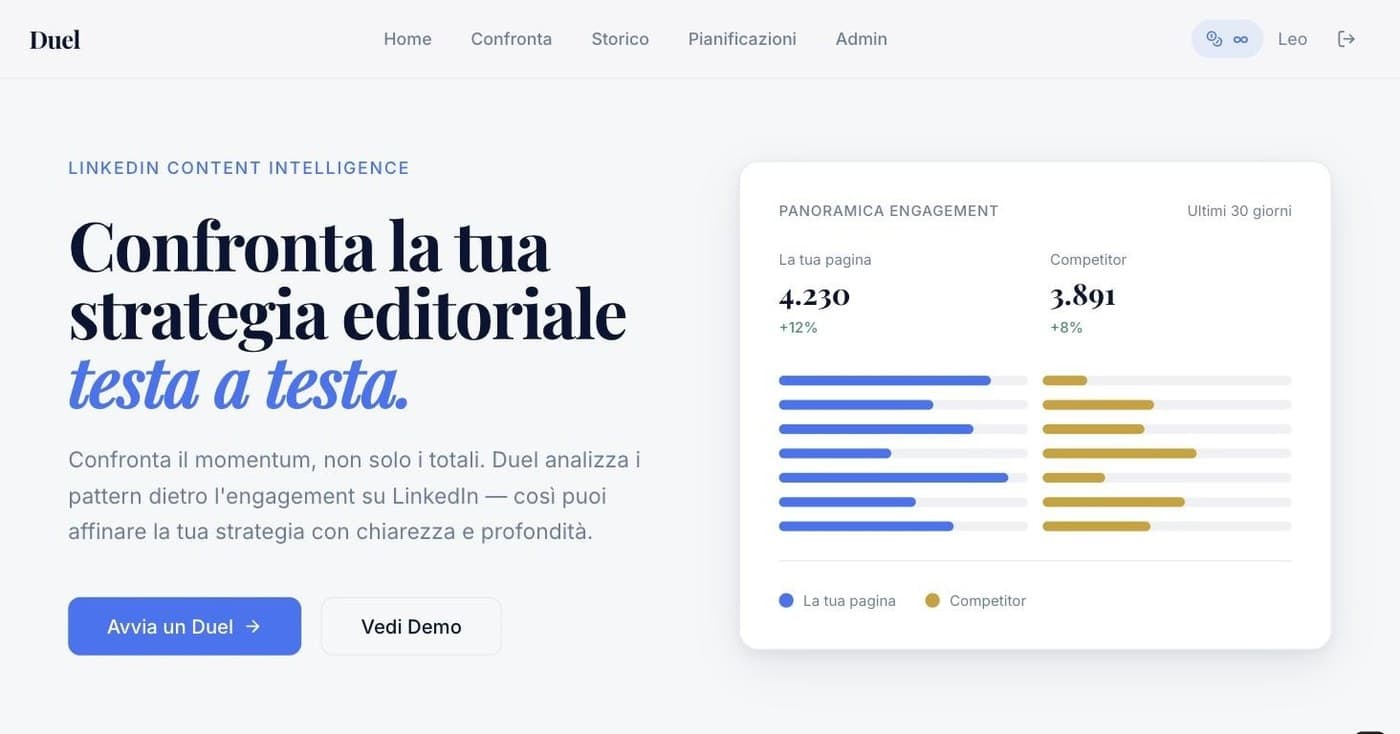
Task: Click the +8% growth figure
Action: pyautogui.click(x=1066, y=327)
